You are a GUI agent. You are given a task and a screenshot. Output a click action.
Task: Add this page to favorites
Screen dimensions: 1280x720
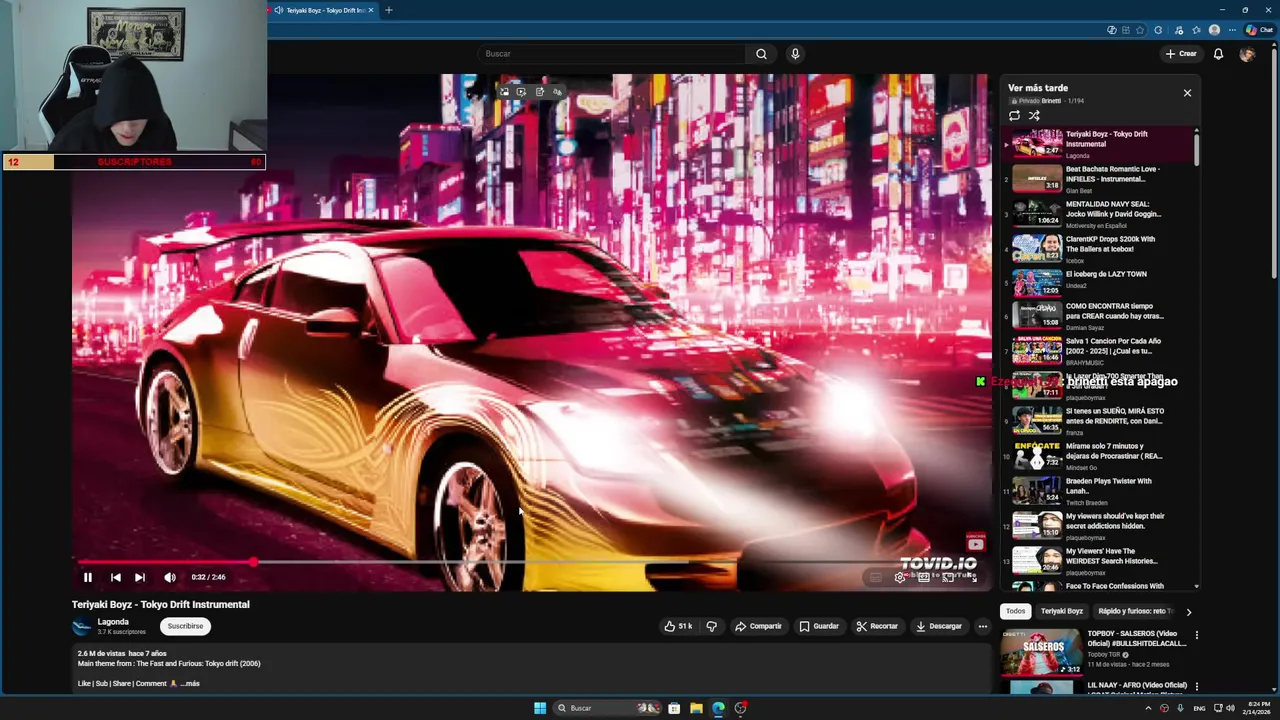click(1140, 30)
